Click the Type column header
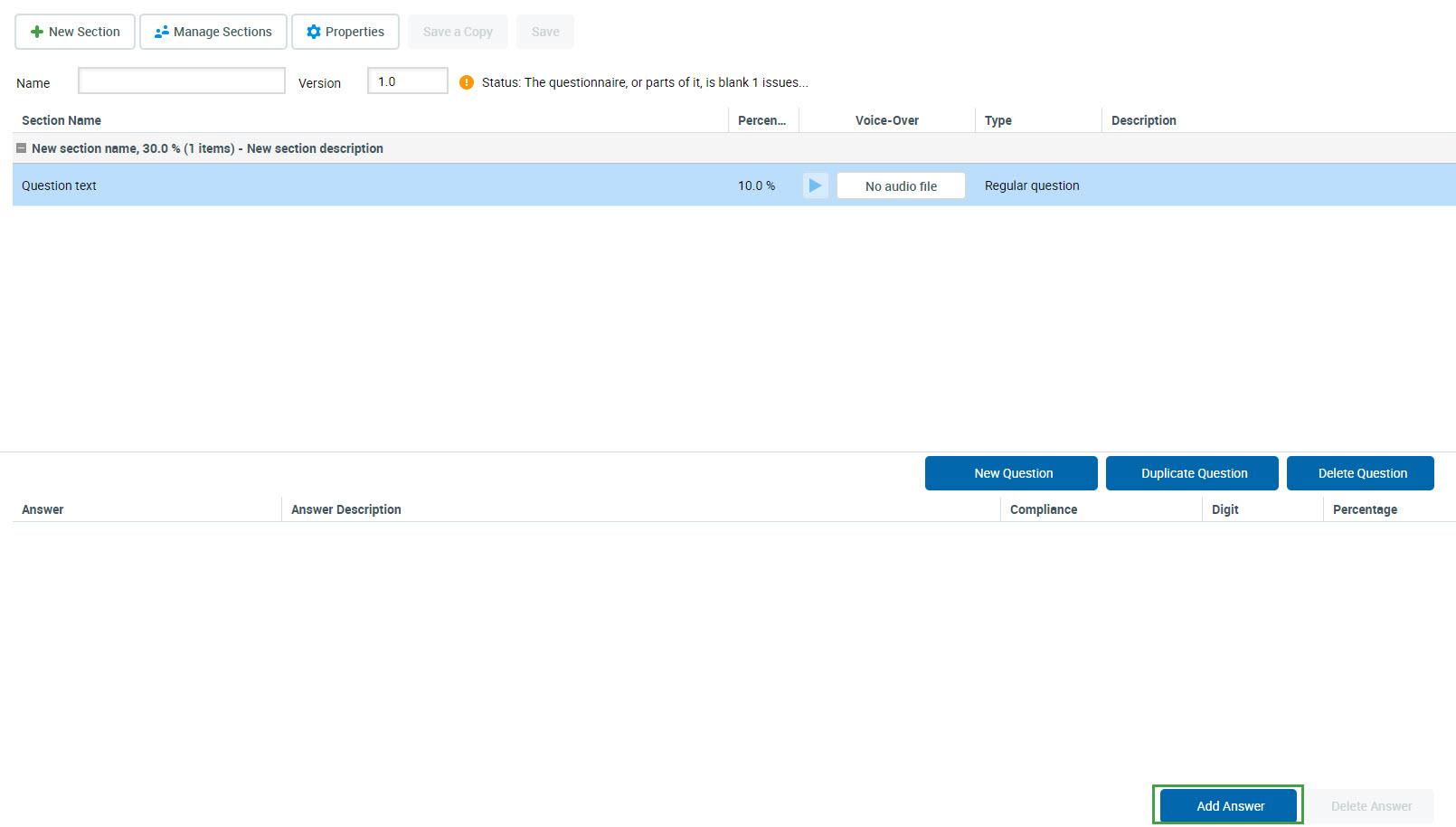Screen dimensions: 1456x827 click(x=998, y=120)
